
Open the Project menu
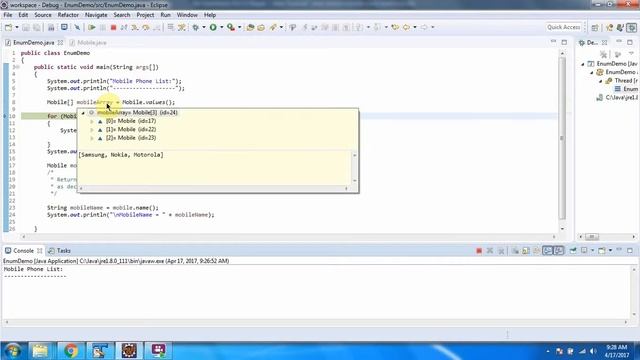pyautogui.click(x=145, y=15)
